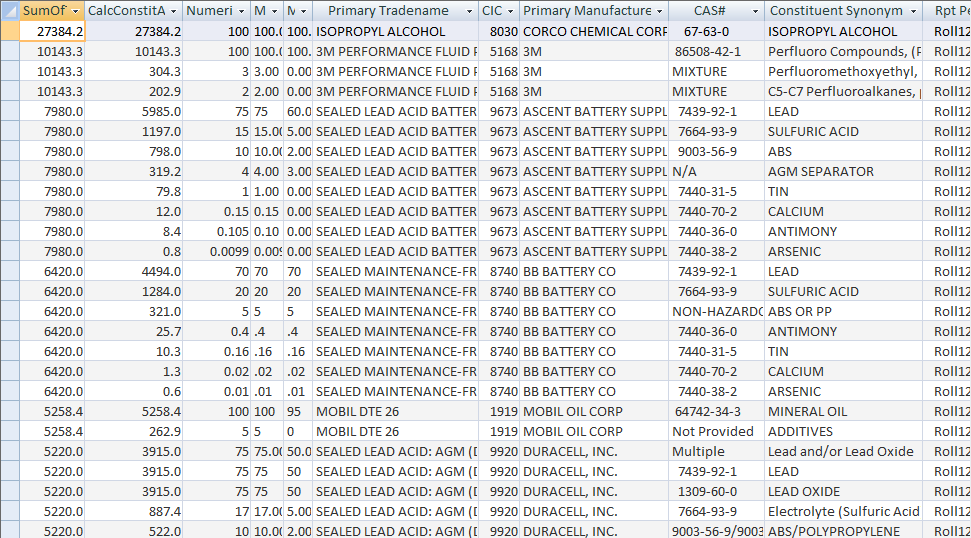Click the select-all corner box of the datasheet
Image resolution: width=971 pixels, height=538 pixels.
[x=10, y=11]
